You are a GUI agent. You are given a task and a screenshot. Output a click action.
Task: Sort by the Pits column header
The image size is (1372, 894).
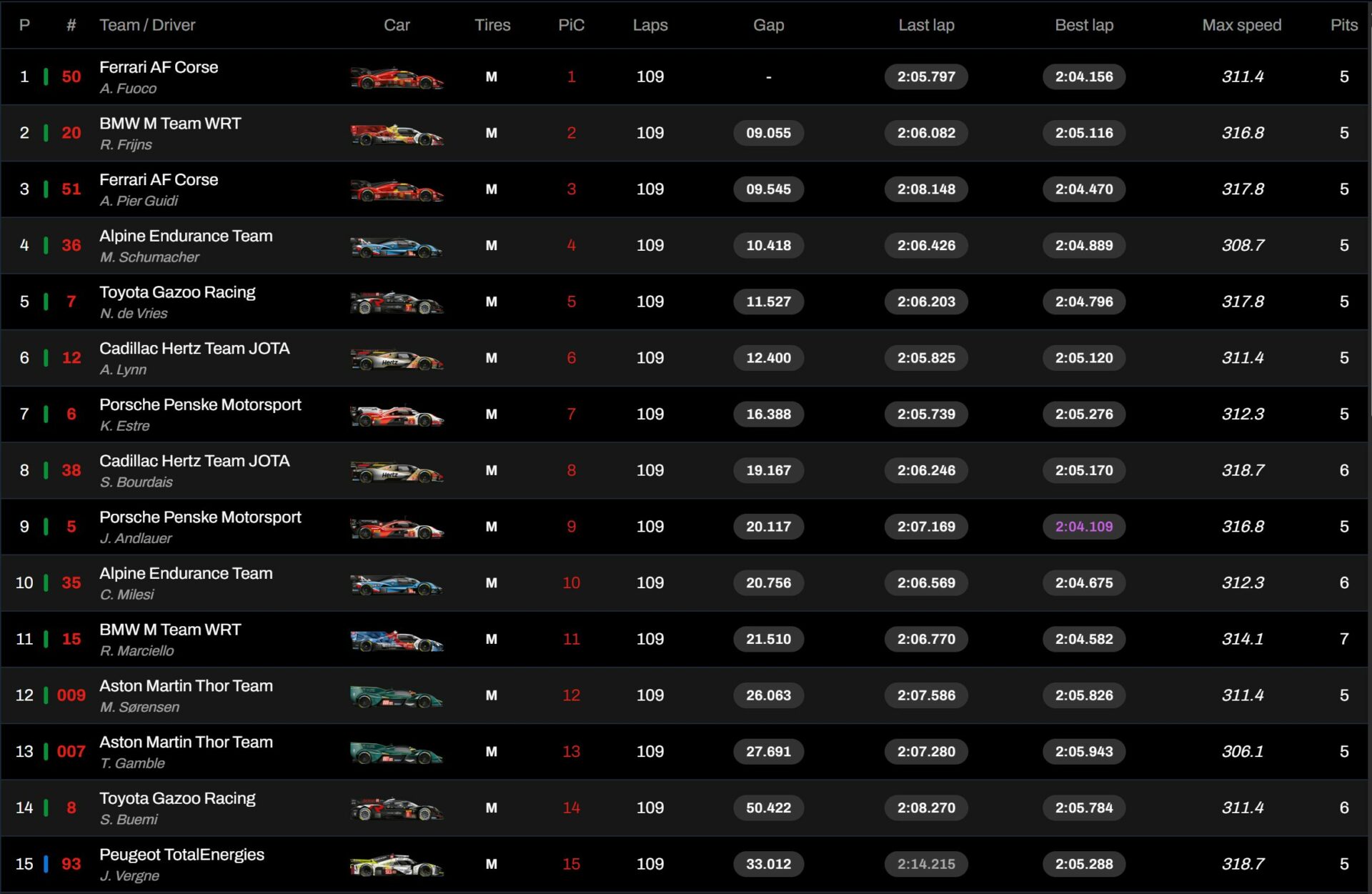point(1343,25)
